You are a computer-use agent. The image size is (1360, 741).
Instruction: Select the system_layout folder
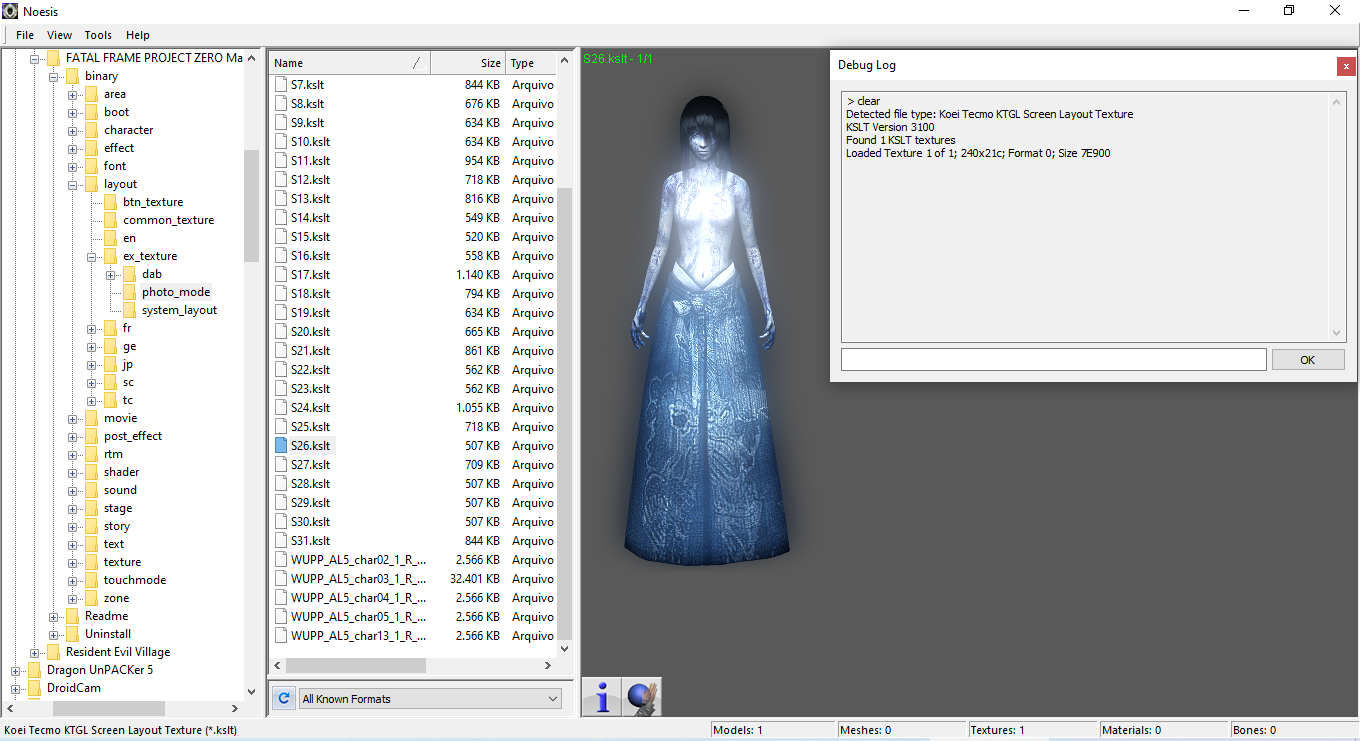coord(179,310)
